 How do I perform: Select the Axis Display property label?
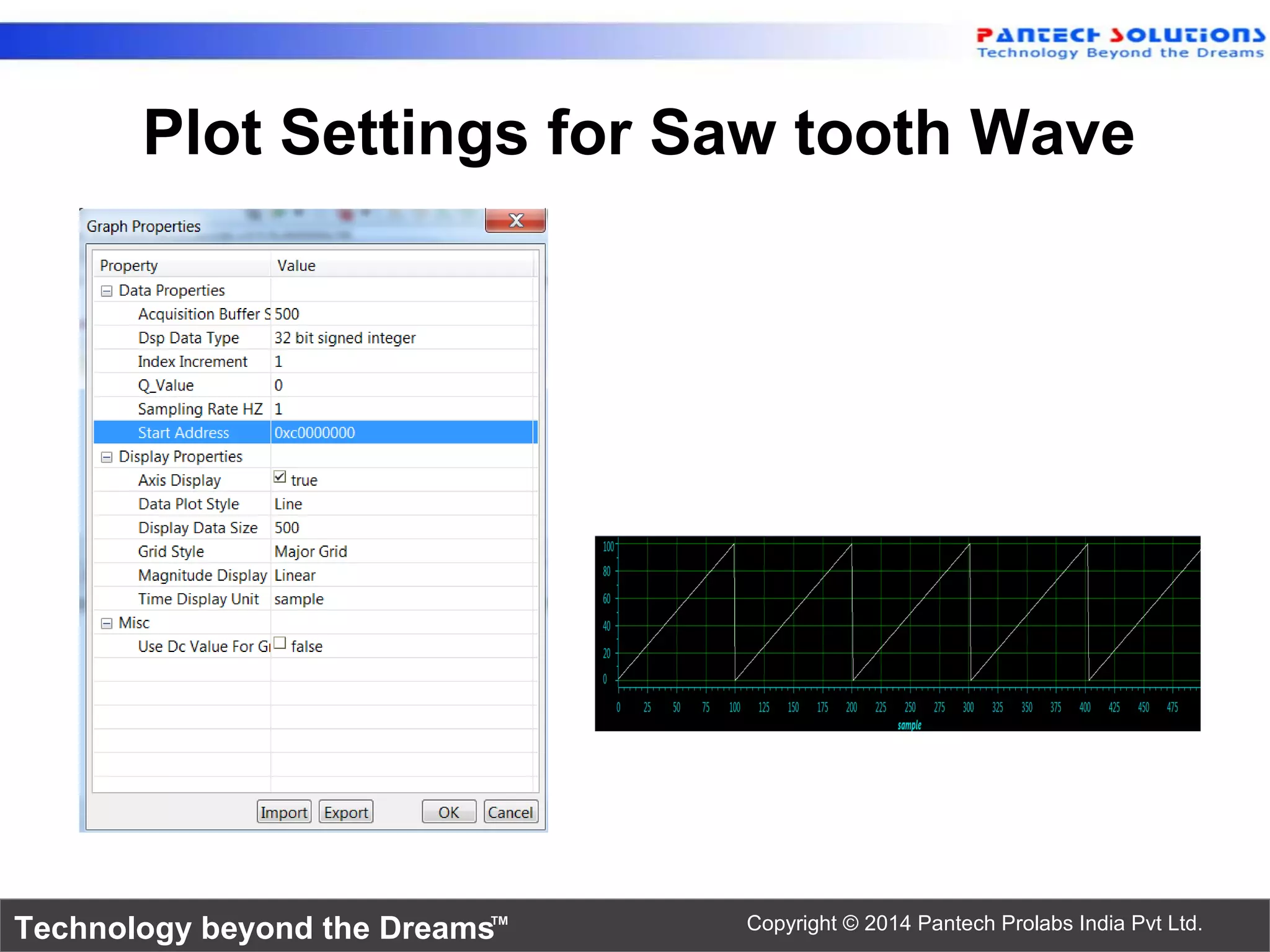coord(179,480)
